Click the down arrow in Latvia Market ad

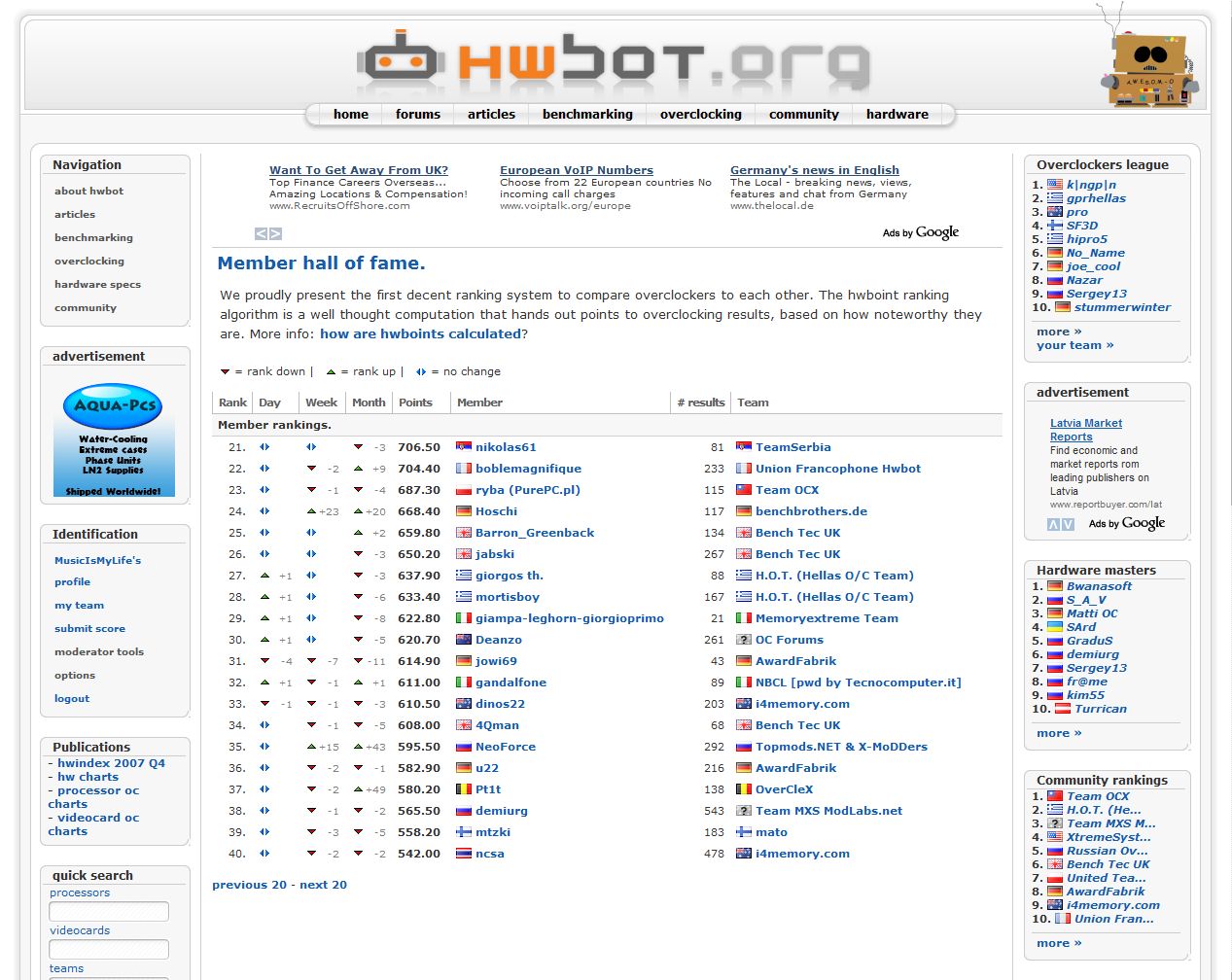click(1068, 524)
